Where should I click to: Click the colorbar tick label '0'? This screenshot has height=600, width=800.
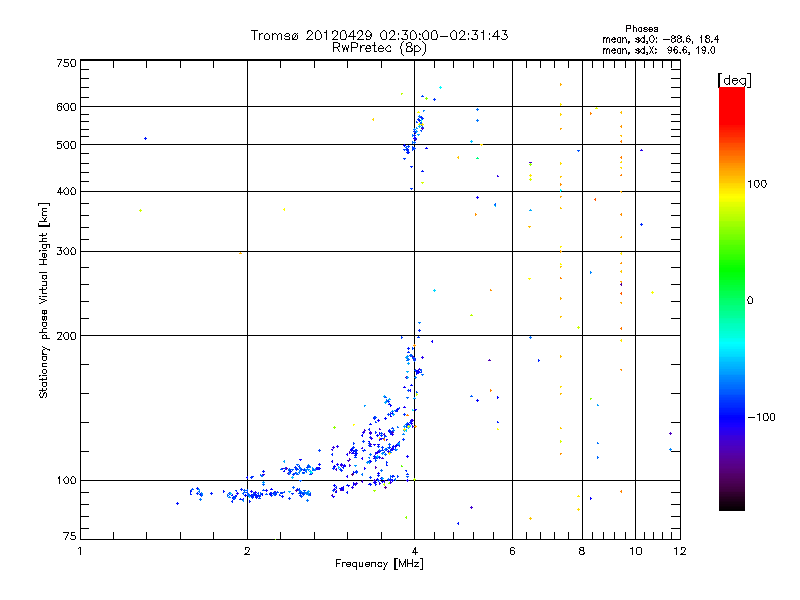[750, 301]
